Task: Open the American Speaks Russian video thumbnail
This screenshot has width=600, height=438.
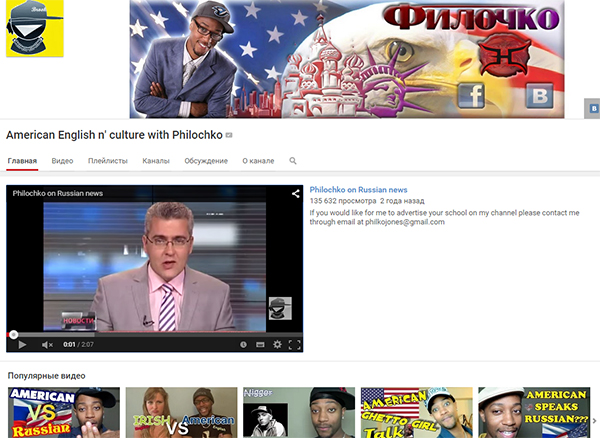Action: 534,412
